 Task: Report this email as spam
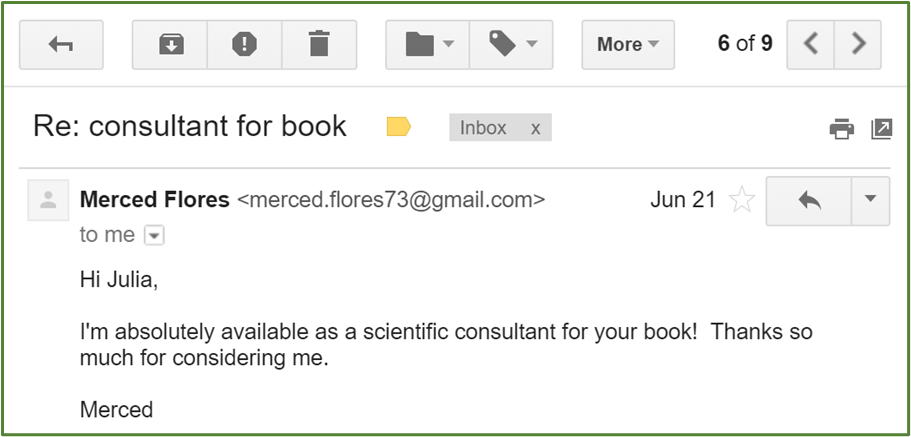pos(244,44)
